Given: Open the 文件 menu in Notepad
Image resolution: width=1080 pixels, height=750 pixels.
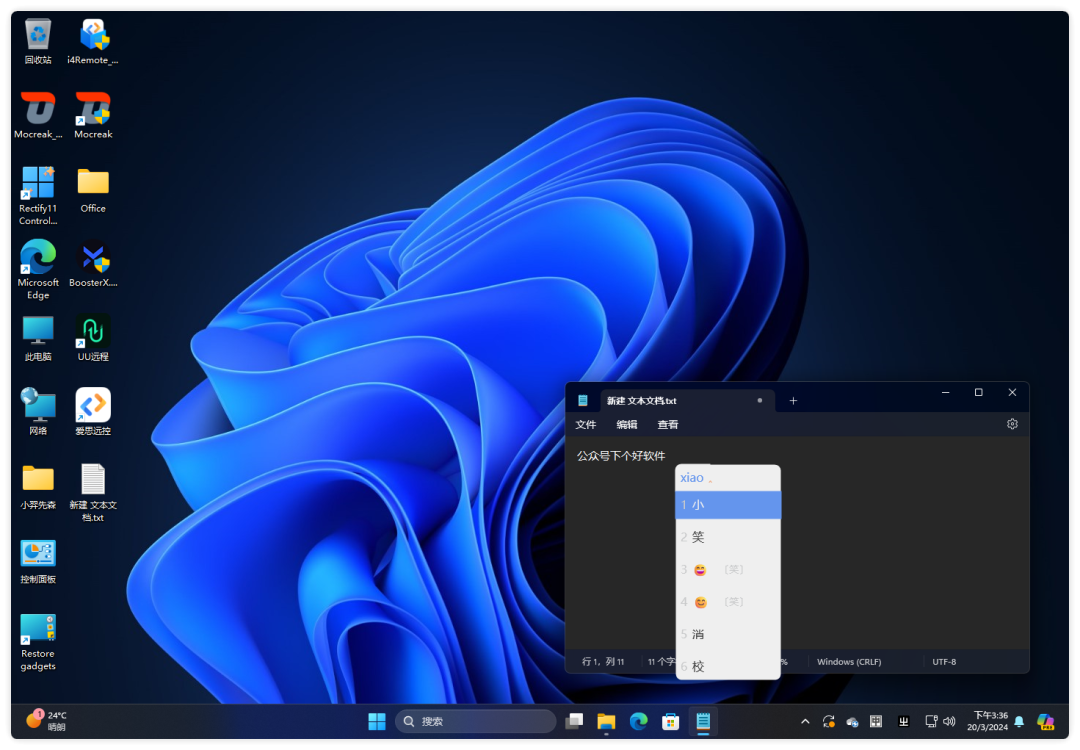Looking at the screenshot, I should coord(586,425).
